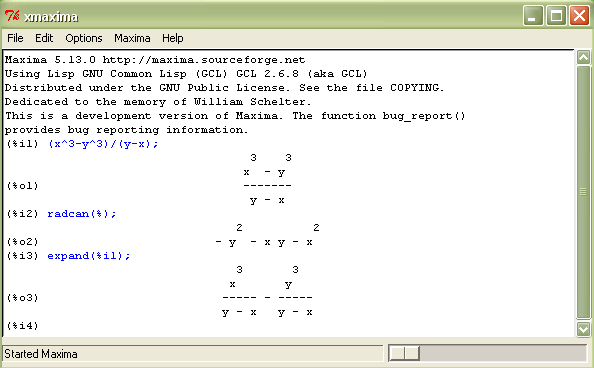Open the Options menu
Viewport: 594px width, 368px height.
coord(84,38)
